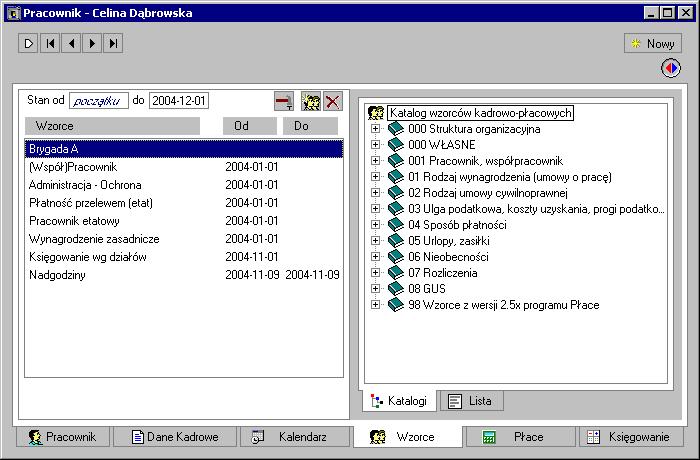The width and height of the screenshot is (700, 460).
Task: Minimize the Pracownik window
Action: 651,13
